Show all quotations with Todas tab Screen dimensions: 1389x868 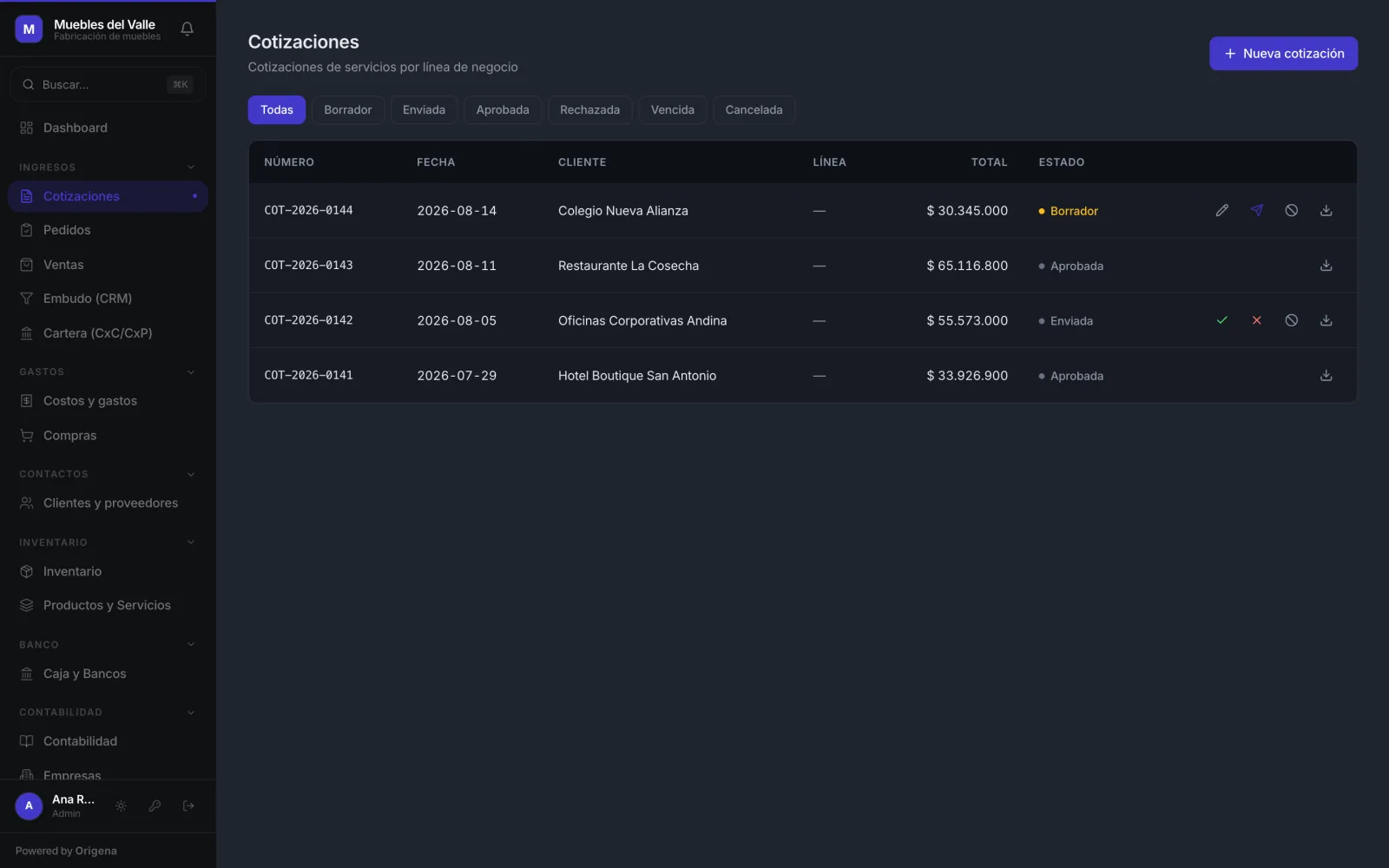pos(277,109)
